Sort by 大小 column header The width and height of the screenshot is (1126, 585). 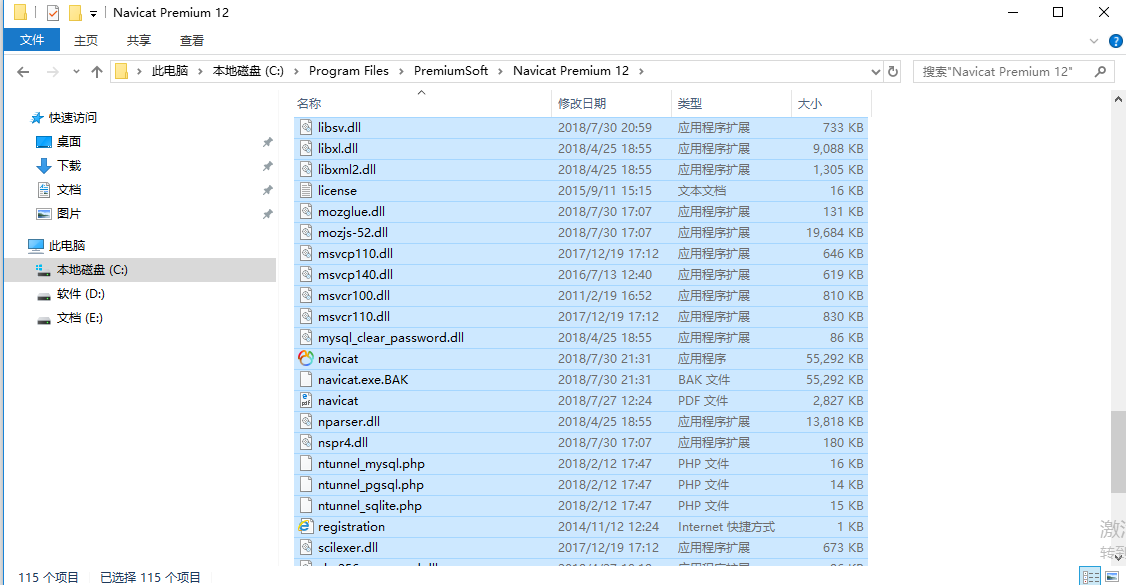pyautogui.click(x=831, y=103)
